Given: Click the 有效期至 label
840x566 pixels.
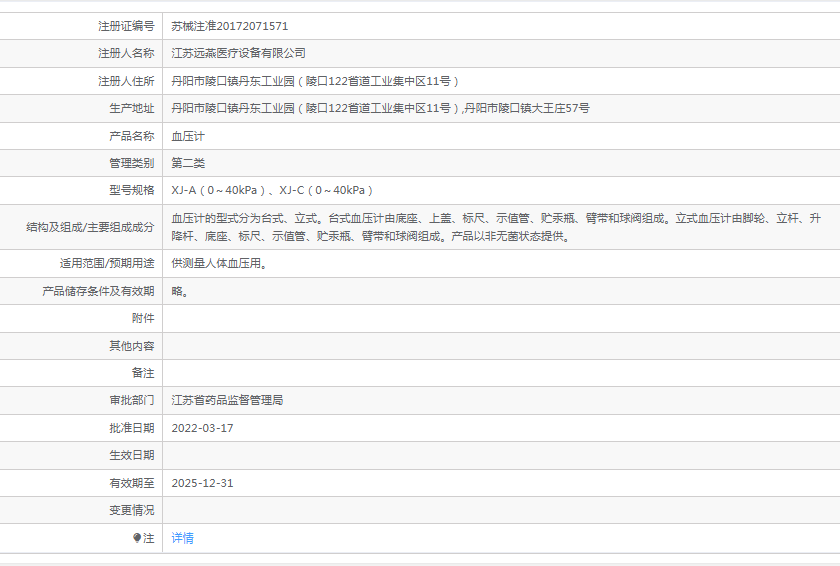Looking at the screenshot, I should [x=132, y=483].
